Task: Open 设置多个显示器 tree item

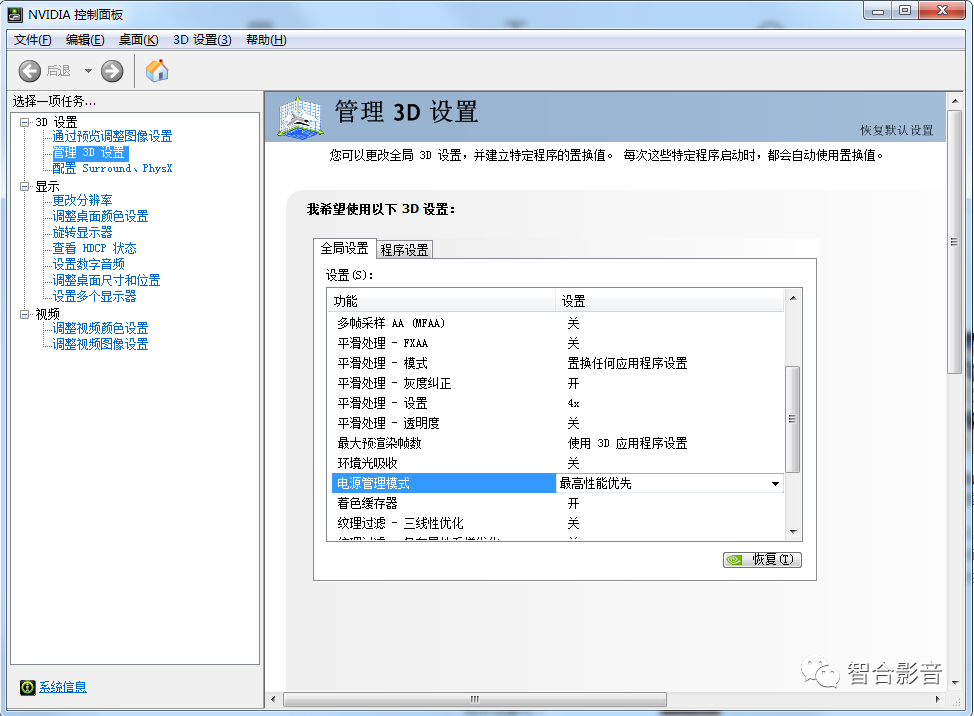Action: pyautogui.click(x=94, y=296)
